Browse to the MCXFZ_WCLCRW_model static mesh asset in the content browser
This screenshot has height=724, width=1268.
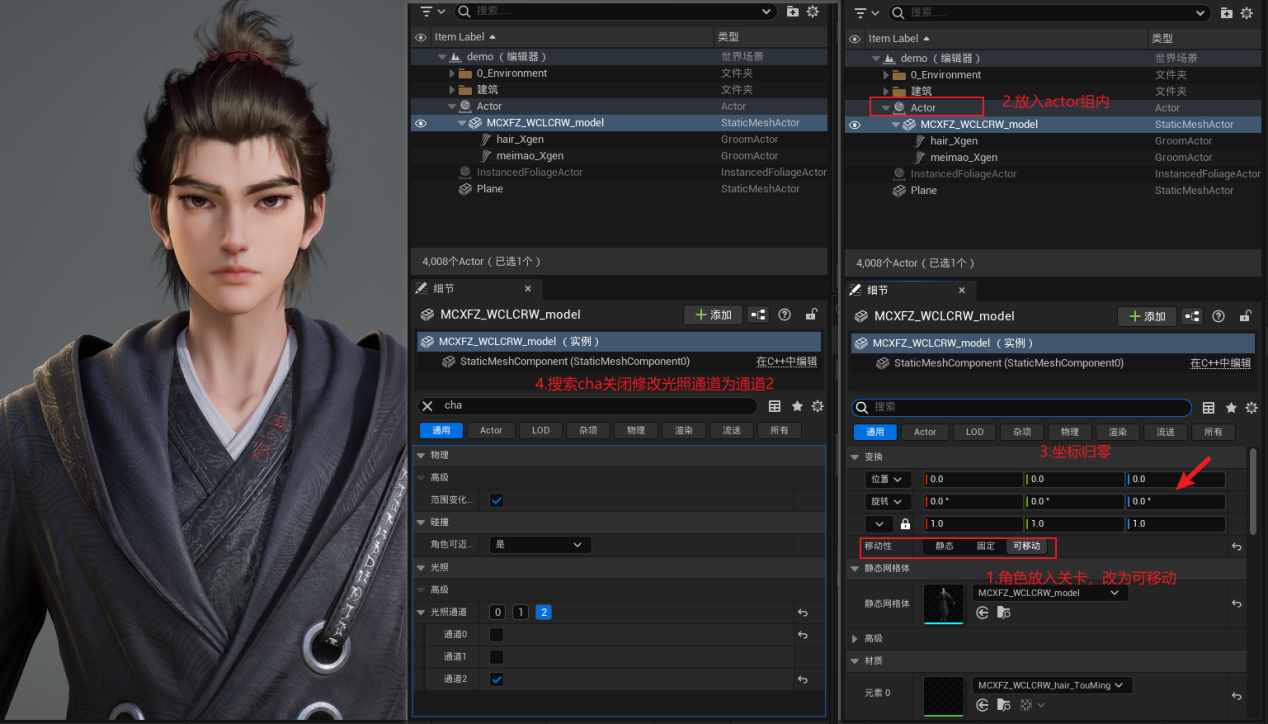[x=1002, y=612]
